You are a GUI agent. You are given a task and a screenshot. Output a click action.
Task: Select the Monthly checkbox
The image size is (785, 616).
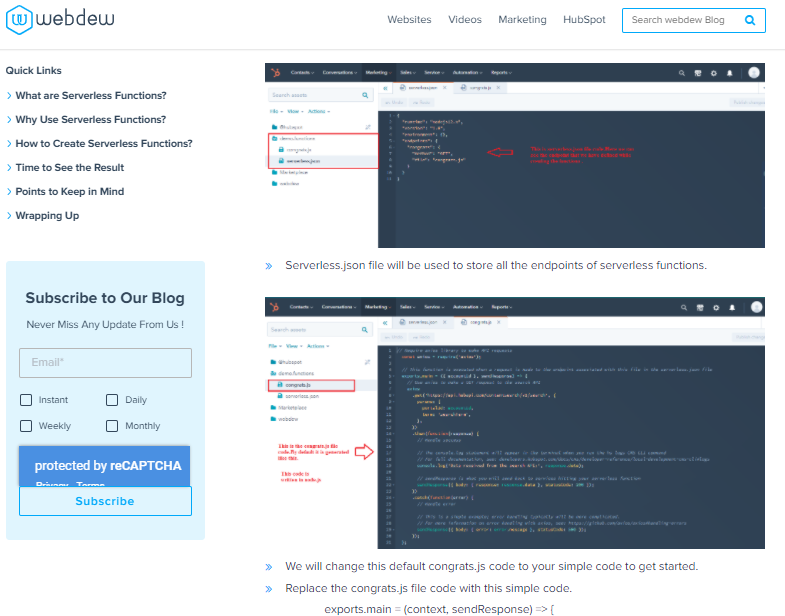point(112,426)
